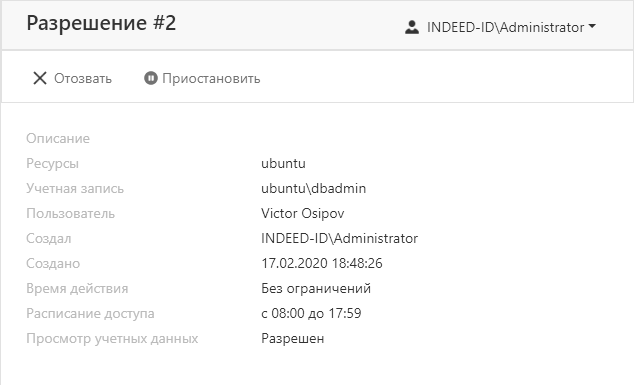
Task: Click the Учетная запись field label
Action: (75, 189)
